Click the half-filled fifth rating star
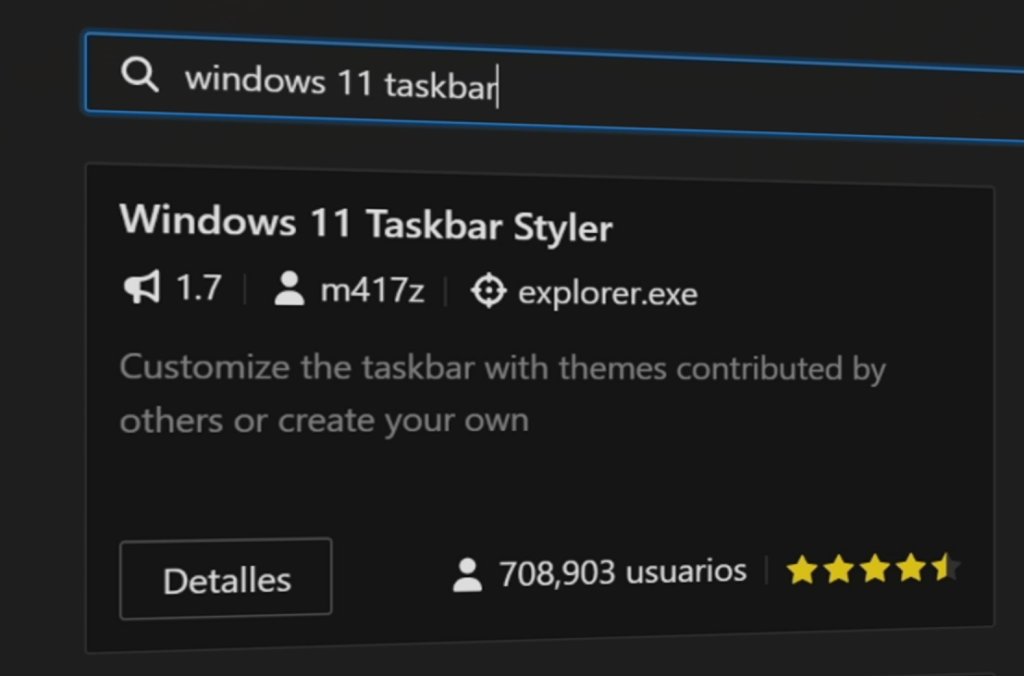Screen dimensions: 1024x676 pyautogui.click(x=946, y=567)
